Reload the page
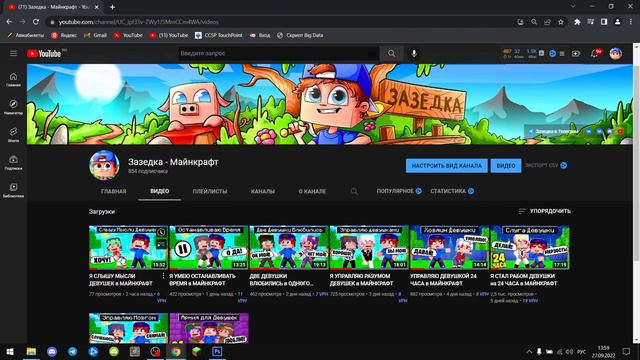Image resolution: width=640 pixels, height=360 pixels. [x=36, y=22]
